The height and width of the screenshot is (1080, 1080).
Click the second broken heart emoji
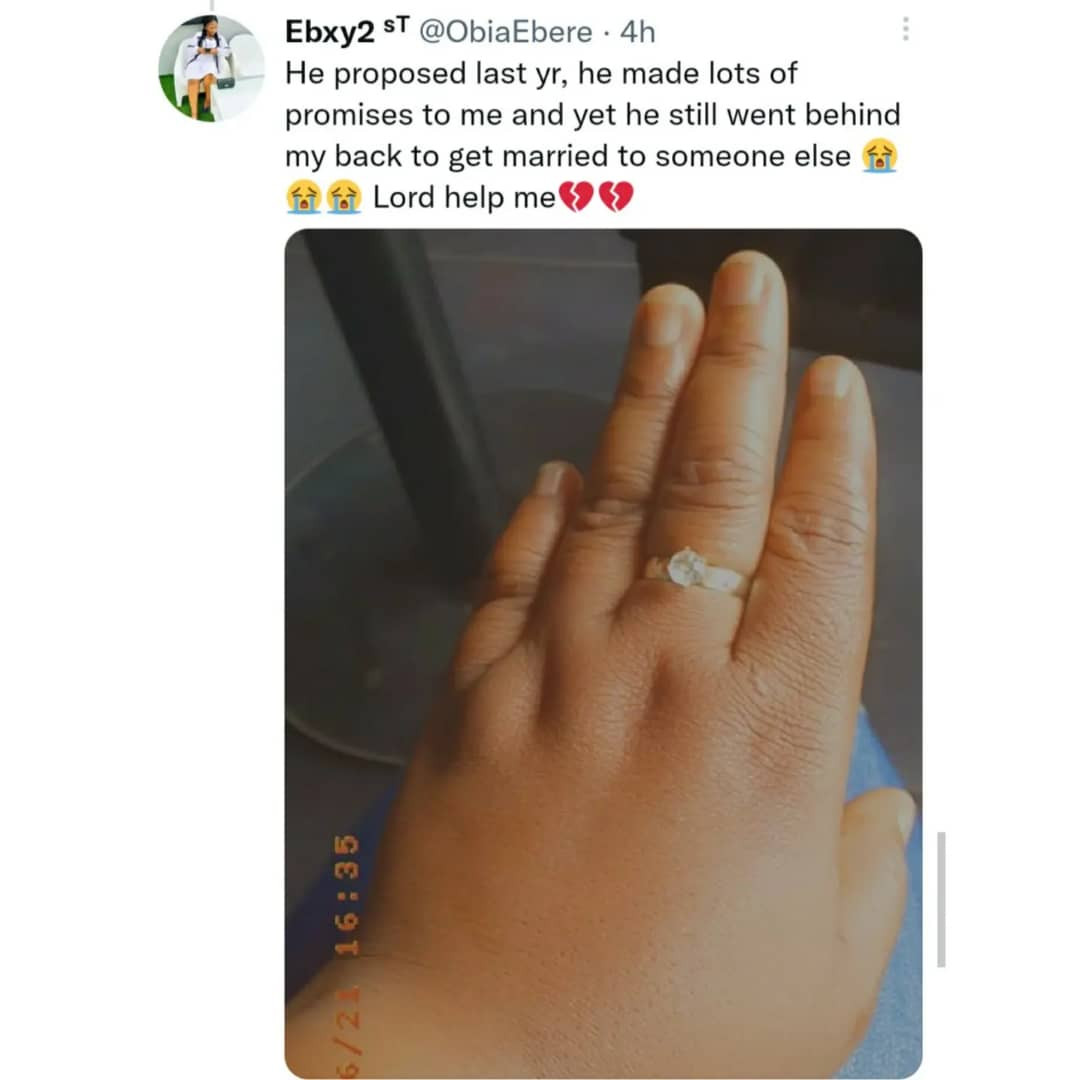[x=616, y=197]
